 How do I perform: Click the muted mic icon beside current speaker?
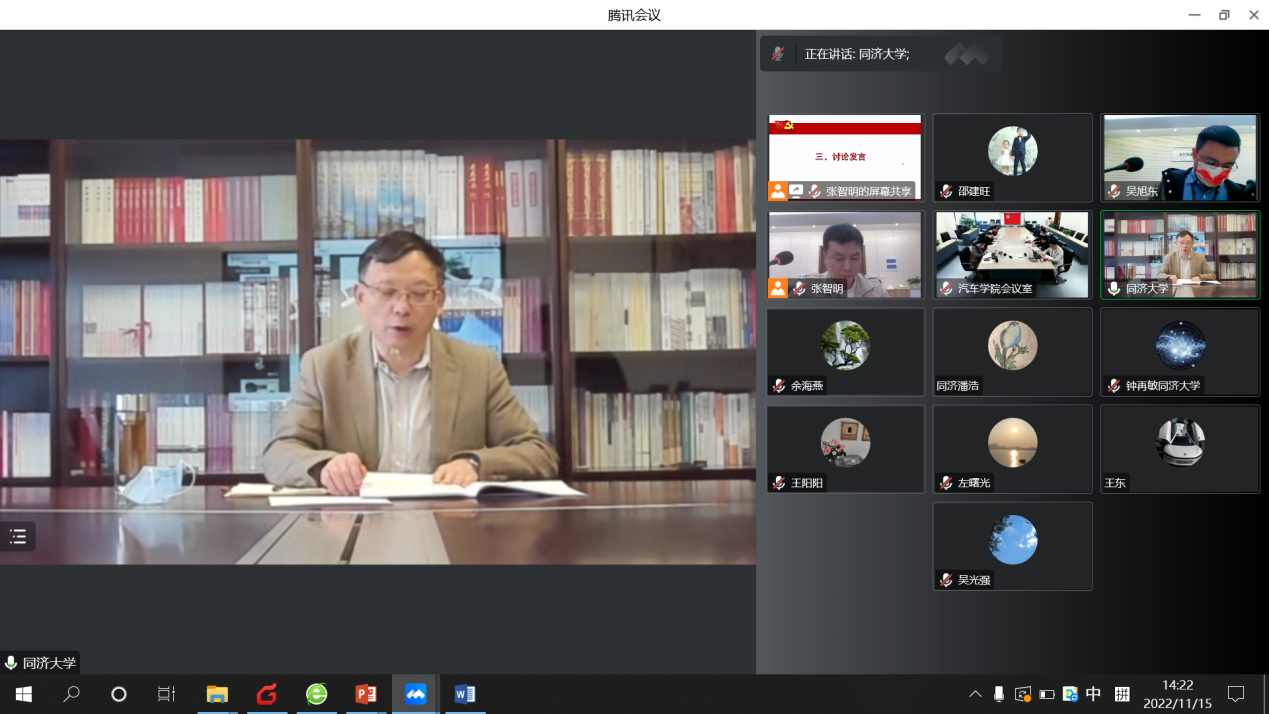[x=778, y=54]
